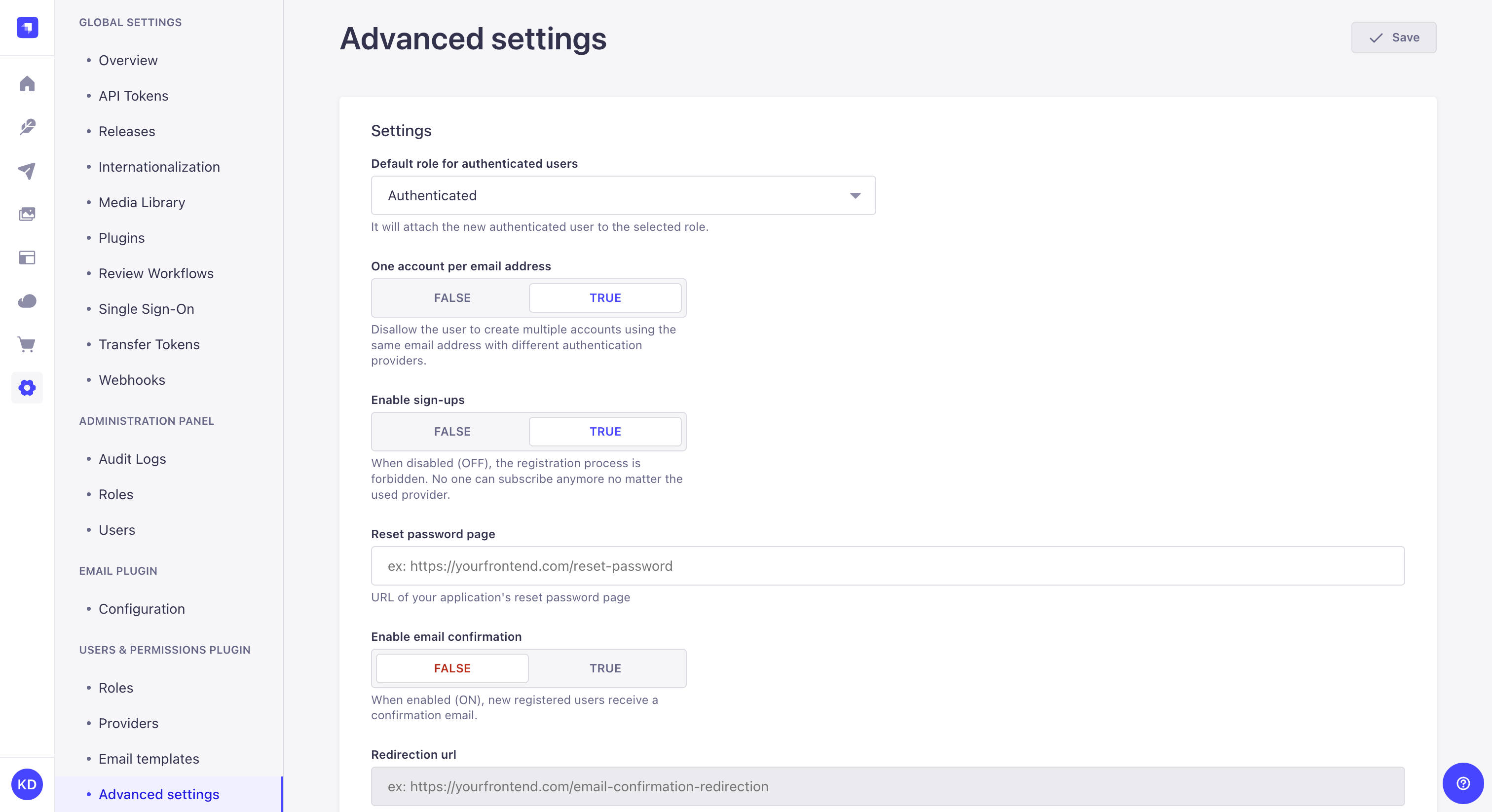Open the Releases paper plane icon
This screenshot has height=812, width=1492.
point(27,170)
